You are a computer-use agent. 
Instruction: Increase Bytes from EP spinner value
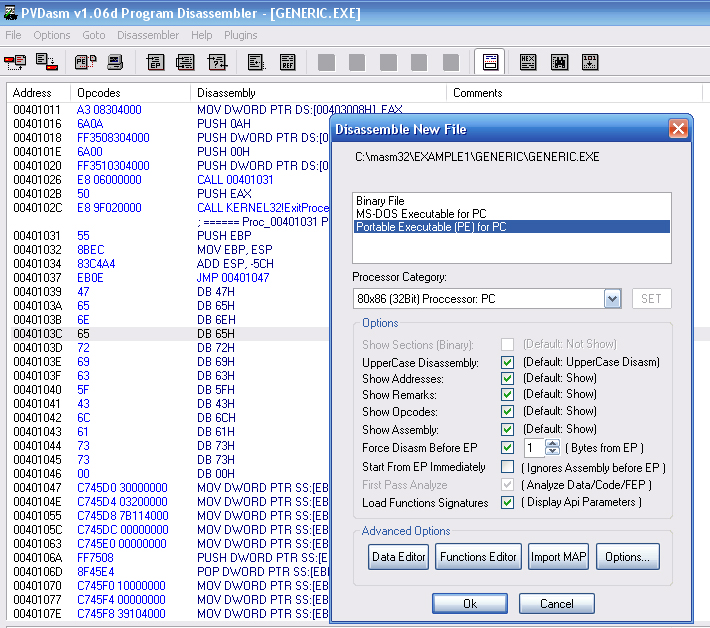click(553, 443)
